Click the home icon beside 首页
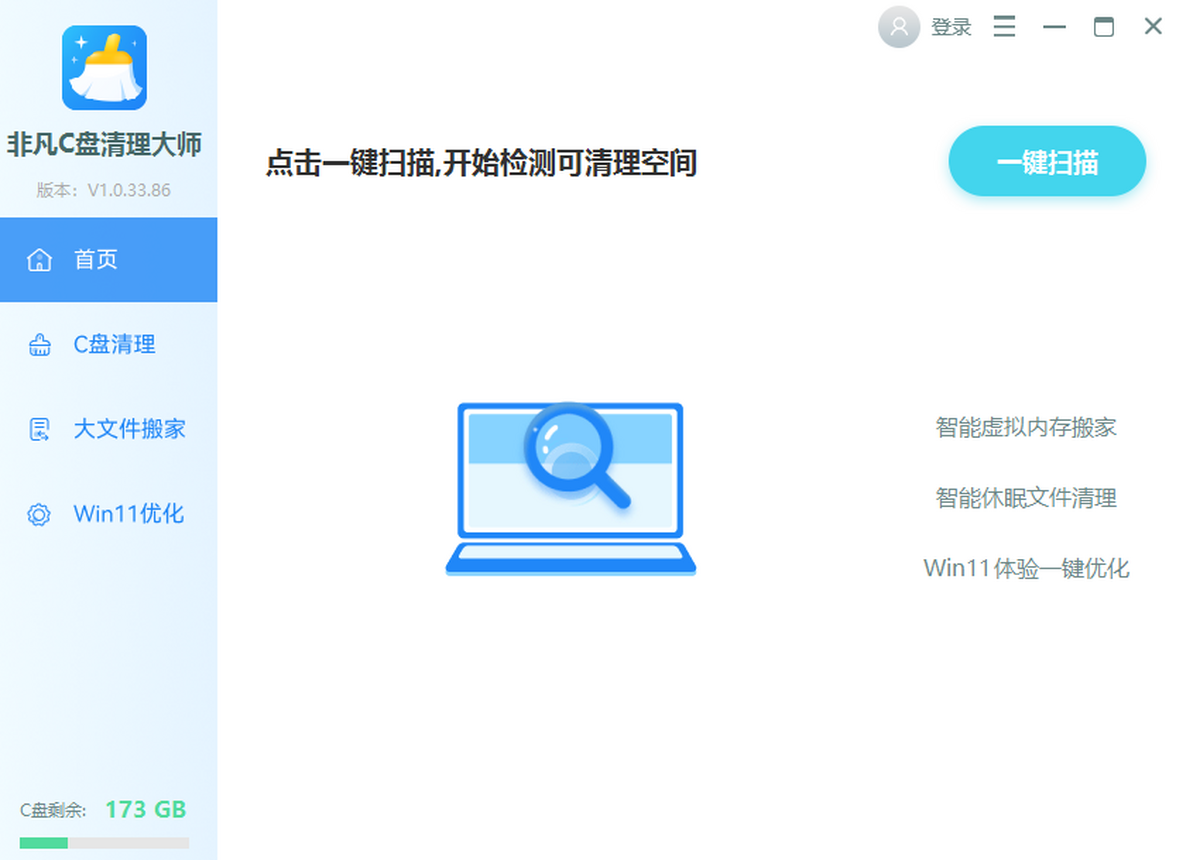1200x860 pixels. [x=39, y=260]
